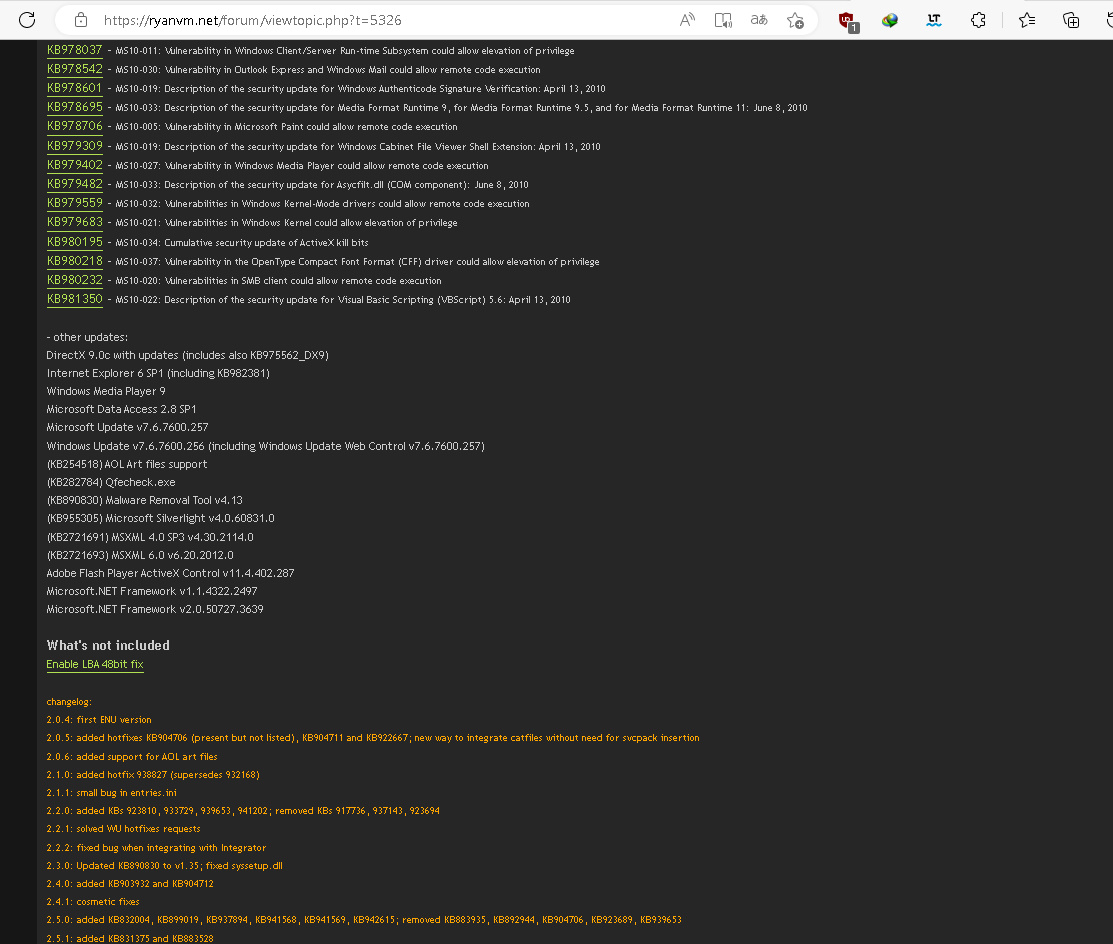The width and height of the screenshot is (1113, 944).
Task: Open the KB980195 ActiveX kill bits link
Action: 75,242
